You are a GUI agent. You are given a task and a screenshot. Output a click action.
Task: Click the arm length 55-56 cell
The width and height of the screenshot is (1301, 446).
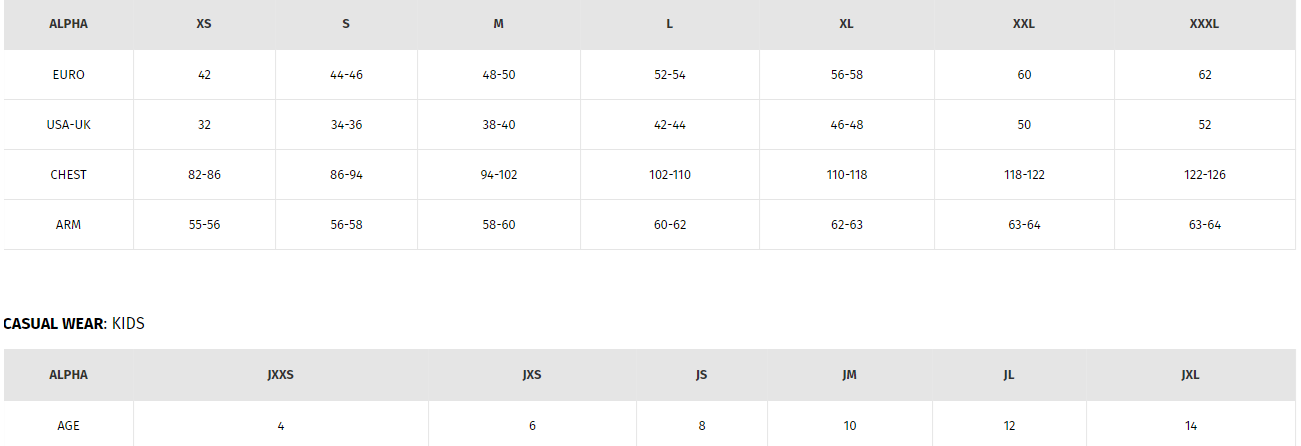point(204,225)
